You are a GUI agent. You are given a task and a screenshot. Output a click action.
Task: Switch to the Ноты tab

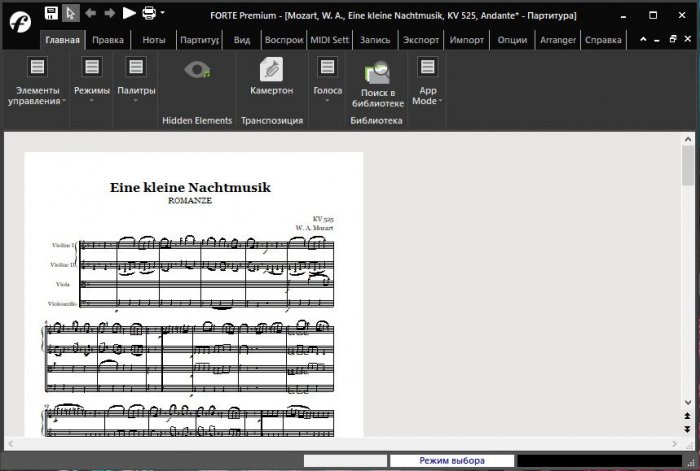154,40
